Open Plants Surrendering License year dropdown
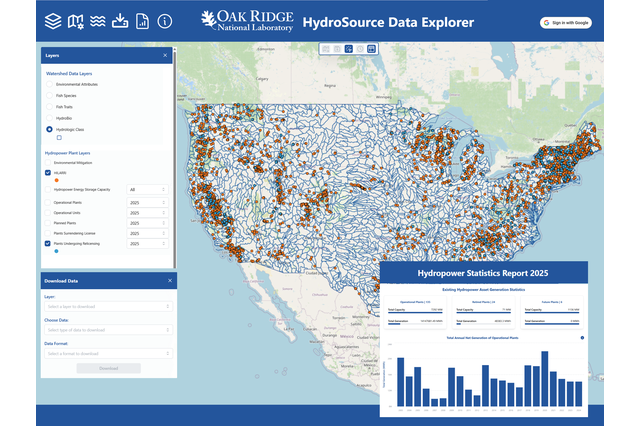Image resolution: width=640 pixels, height=426 pixels. (147, 233)
